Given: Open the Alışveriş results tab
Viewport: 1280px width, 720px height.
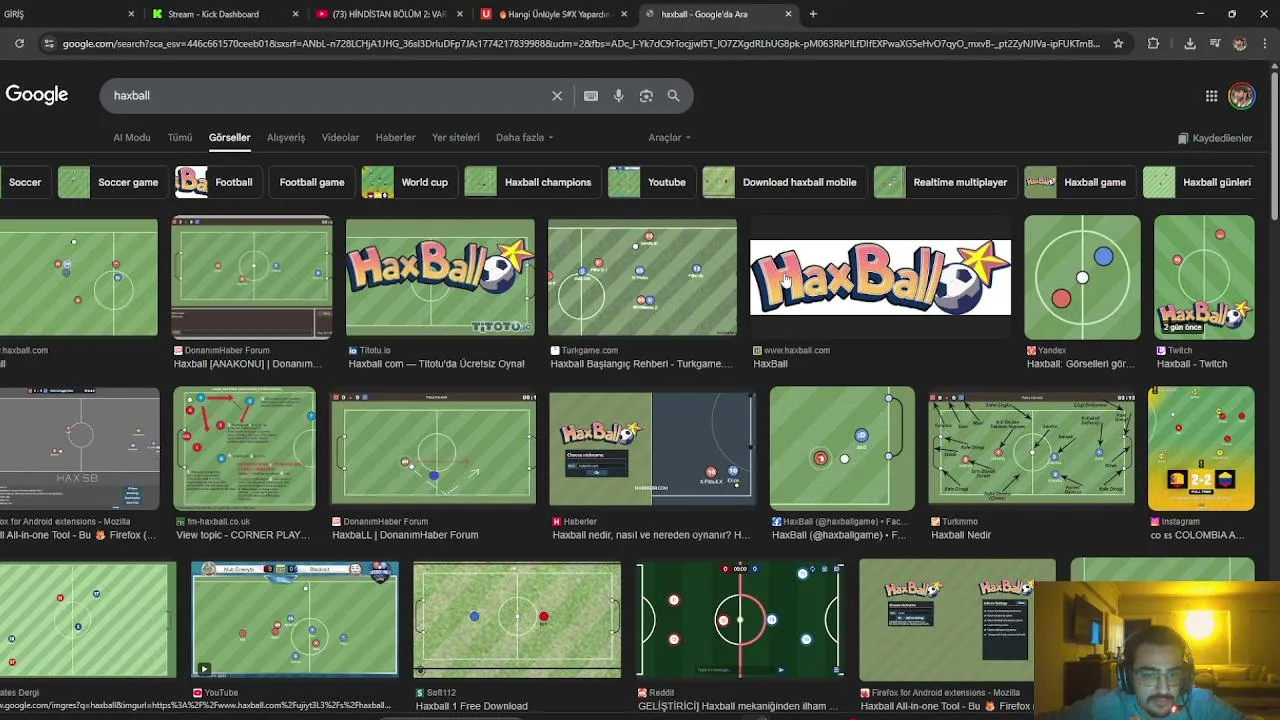Looking at the screenshot, I should pyautogui.click(x=286, y=137).
